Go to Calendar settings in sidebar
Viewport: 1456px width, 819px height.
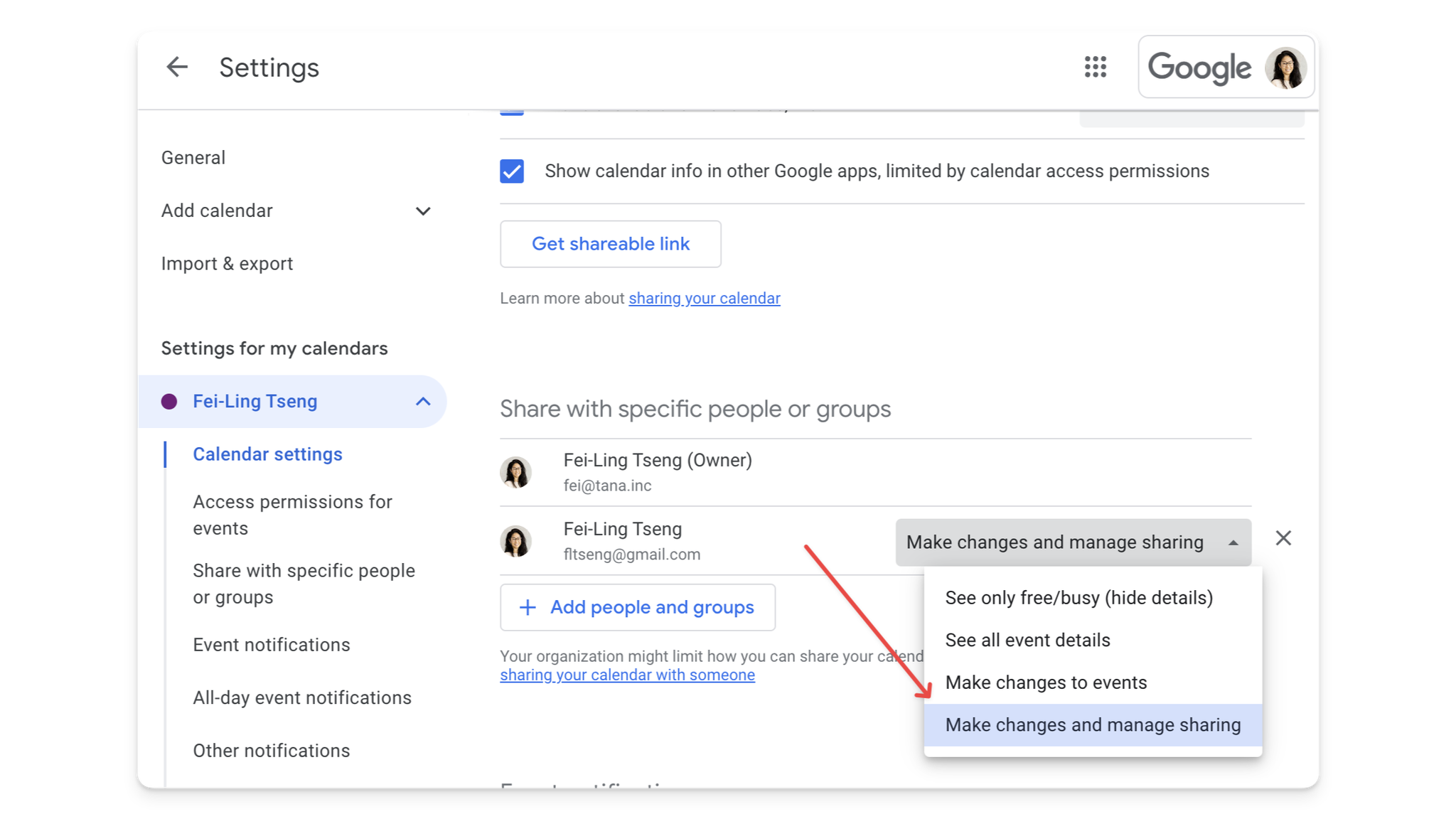(x=267, y=454)
